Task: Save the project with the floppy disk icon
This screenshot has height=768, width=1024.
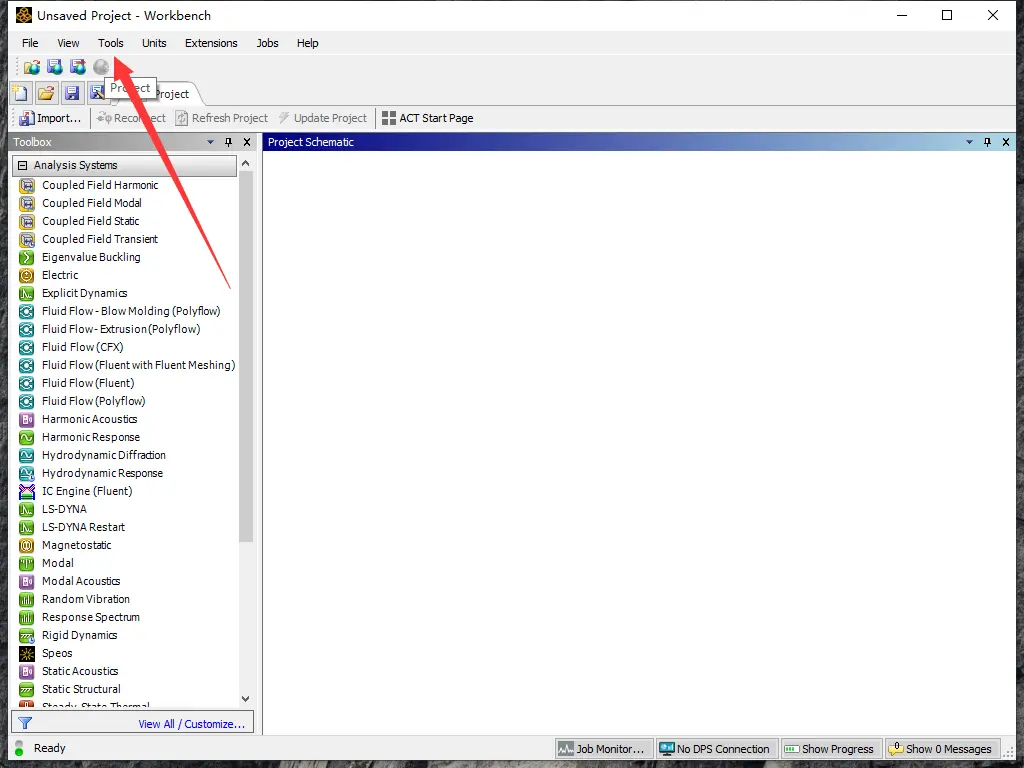Action: tap(72, 93)
